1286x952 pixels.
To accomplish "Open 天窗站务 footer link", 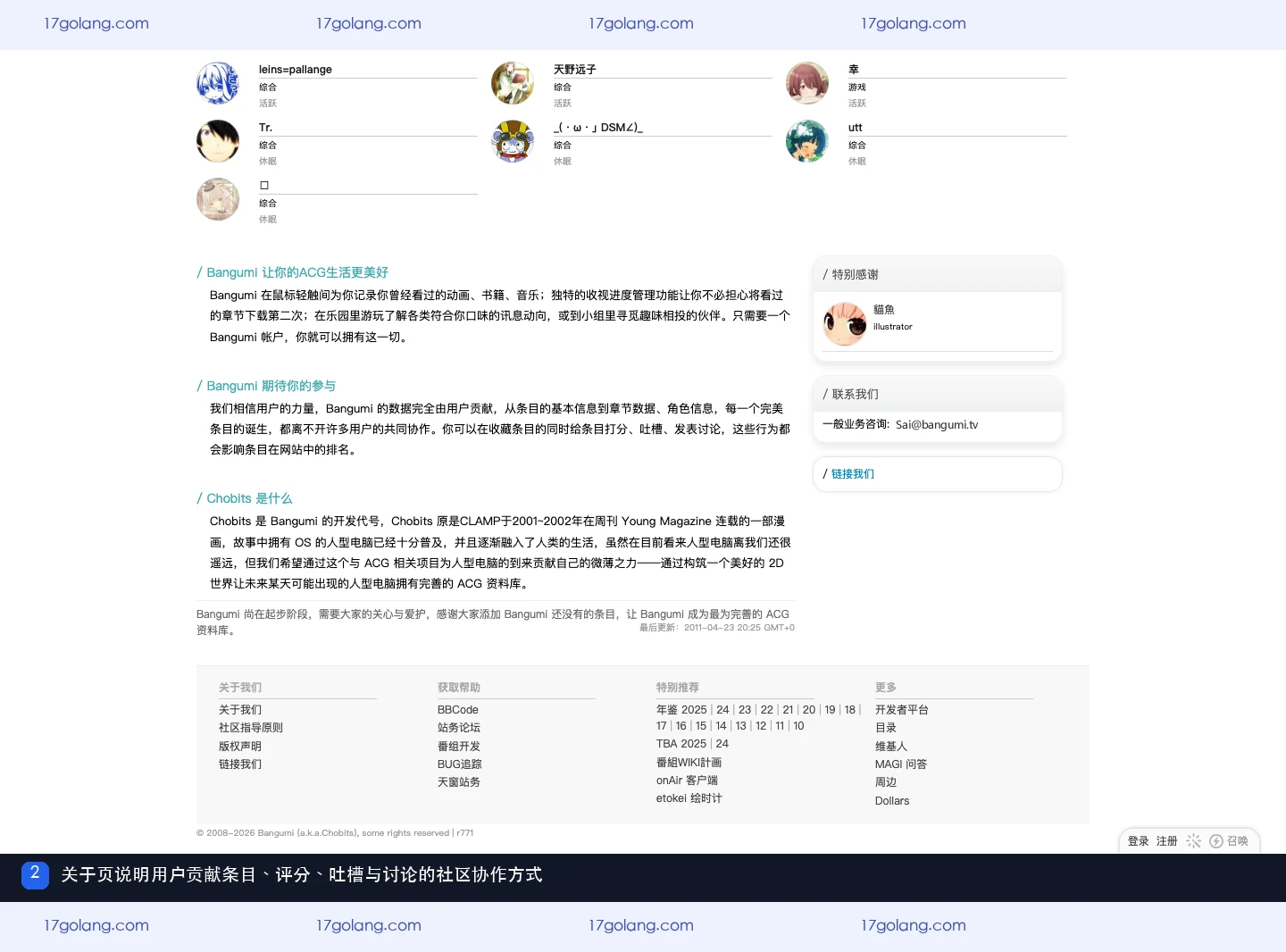I will [459, 782].
